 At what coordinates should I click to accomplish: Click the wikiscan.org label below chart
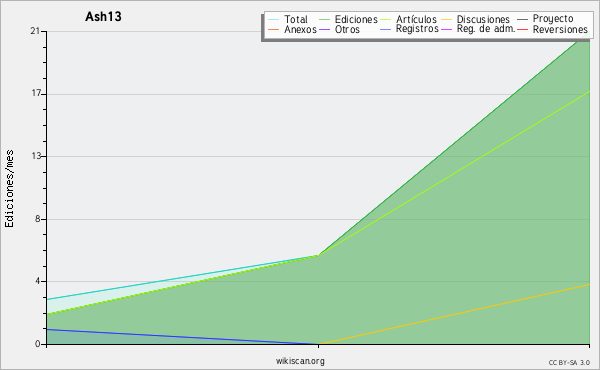click(300, 361)
